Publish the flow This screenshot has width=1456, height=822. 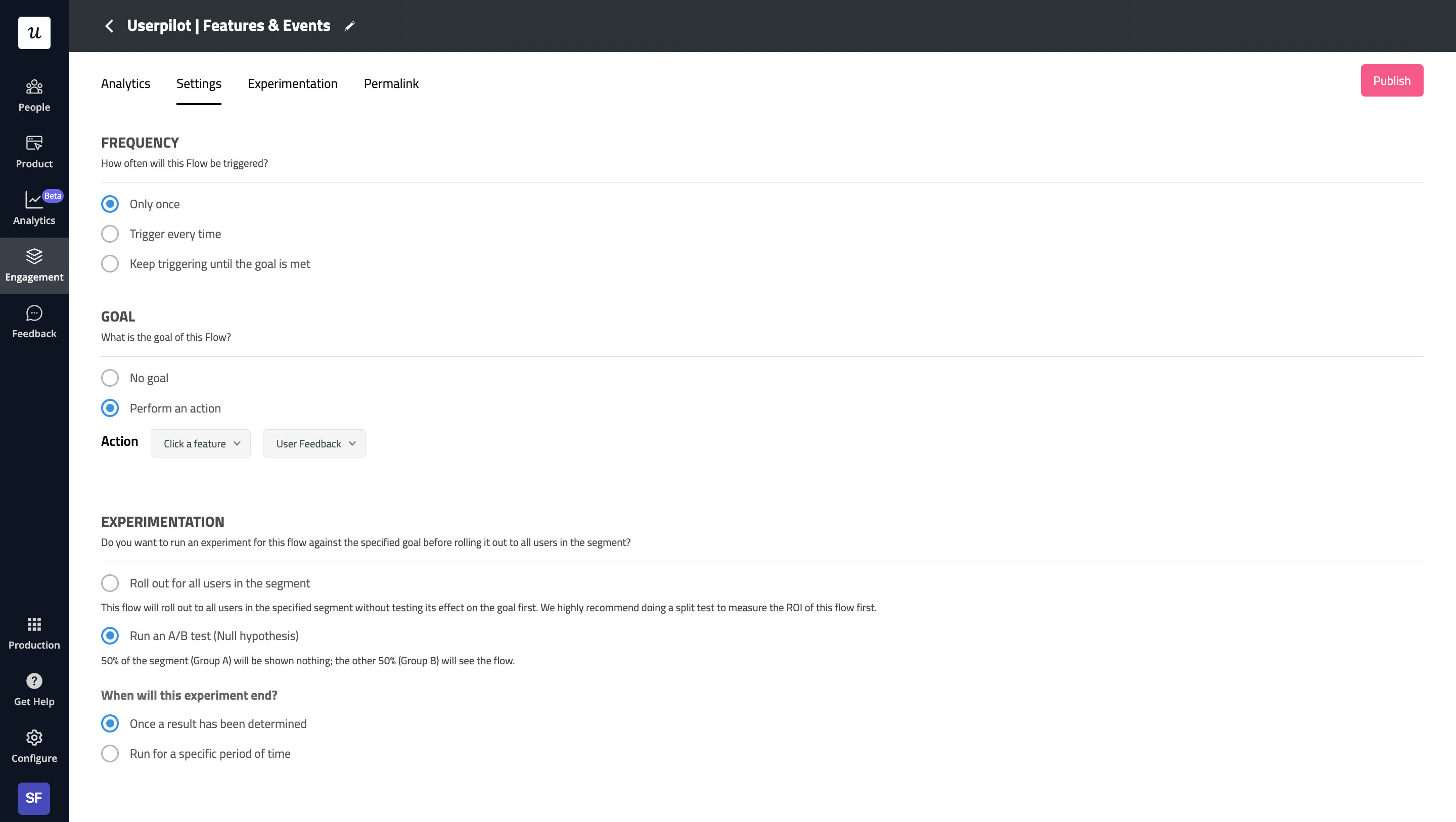tap(1392, 80)
